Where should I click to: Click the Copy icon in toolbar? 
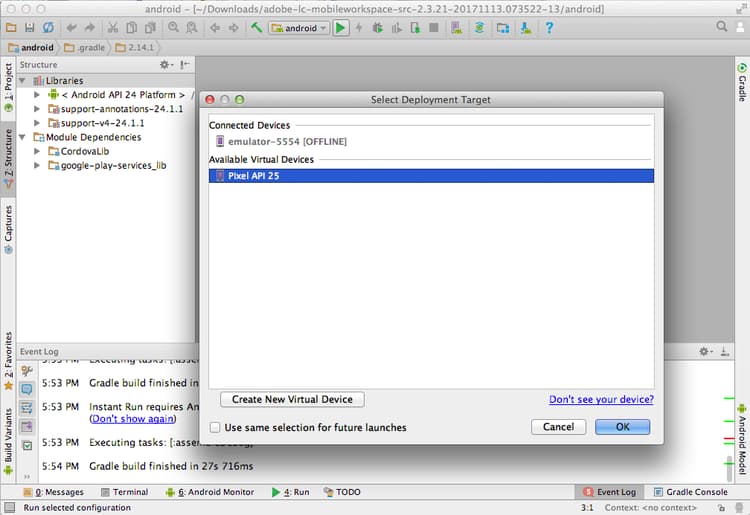click(x=132, y=28)
